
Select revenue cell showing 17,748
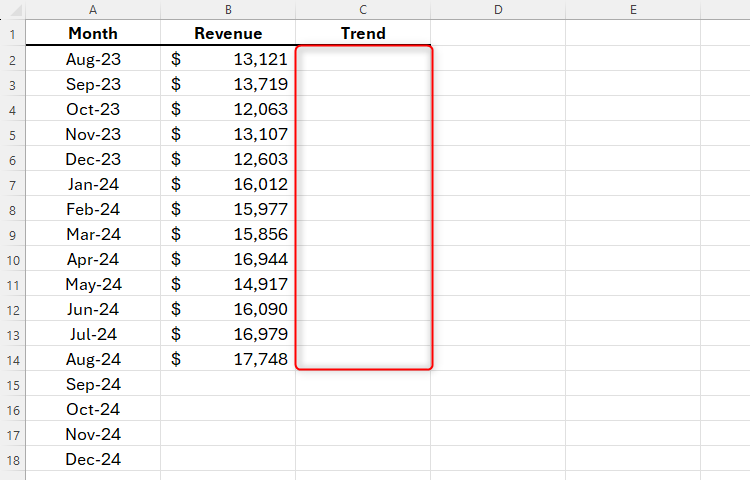(x=228, y=359)
